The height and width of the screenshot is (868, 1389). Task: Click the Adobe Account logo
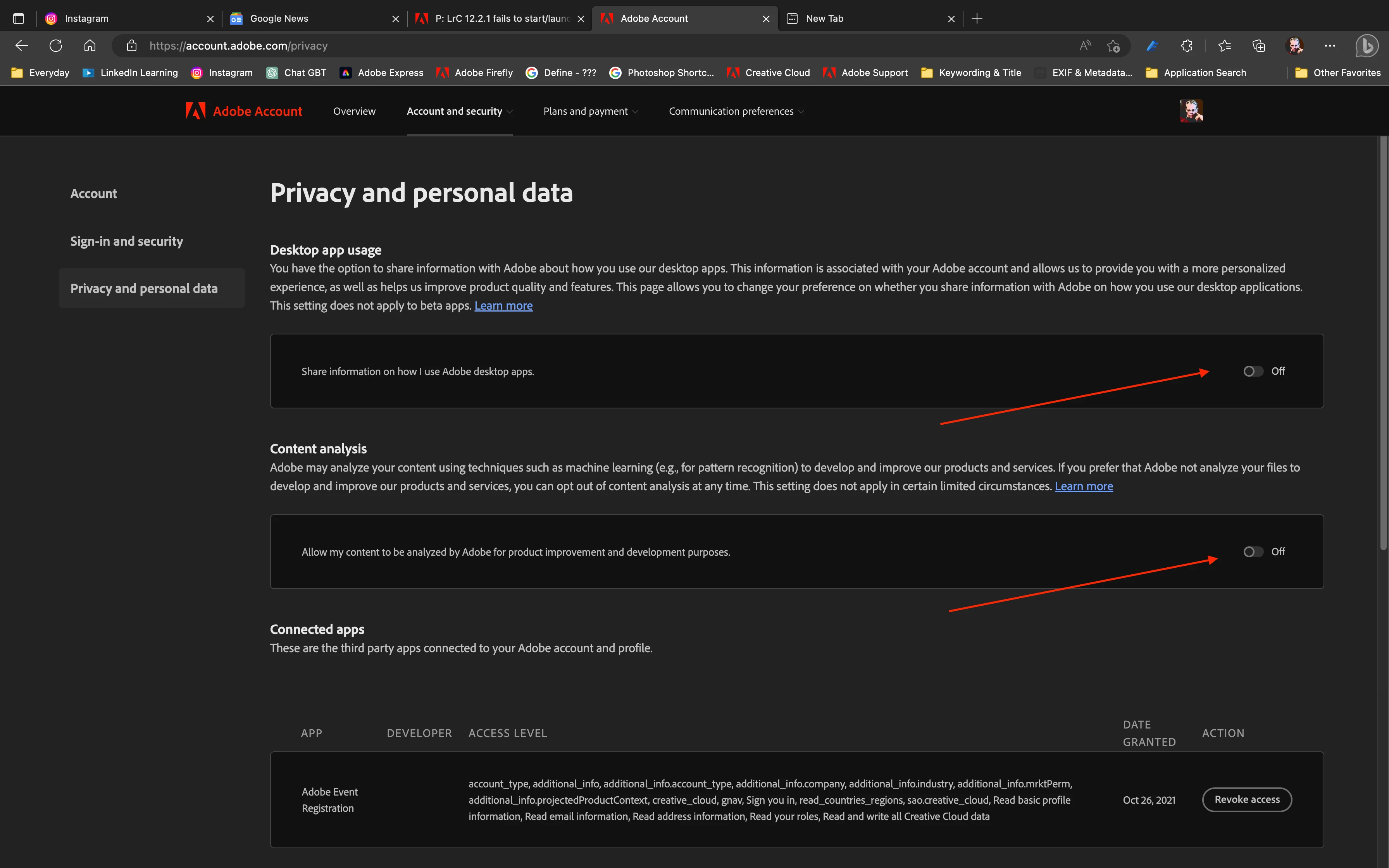click(244, 111)
